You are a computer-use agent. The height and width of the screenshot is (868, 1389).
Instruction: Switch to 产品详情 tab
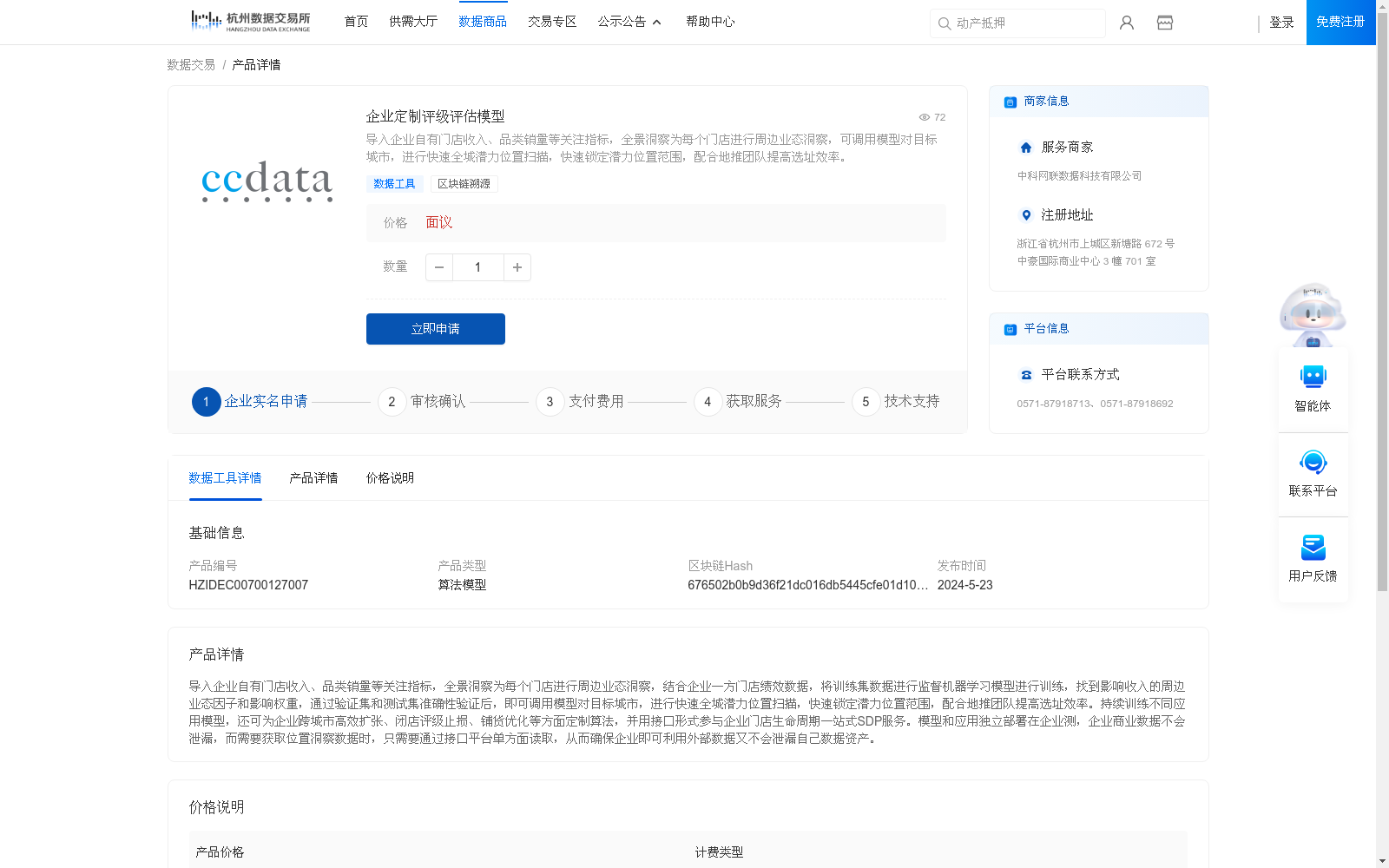coord(313,478)
